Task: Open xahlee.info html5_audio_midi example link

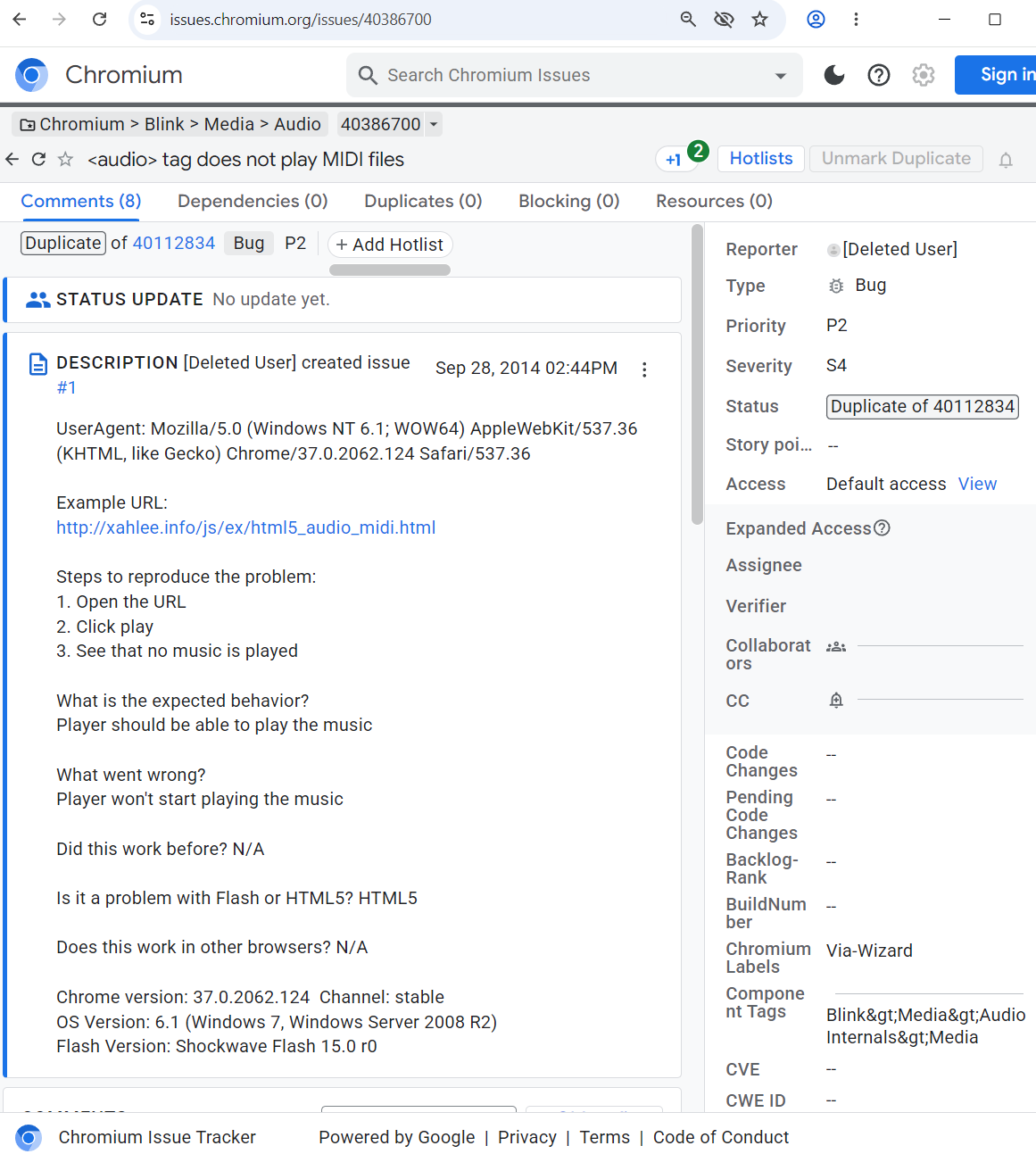Action: click(x=246, y=527)
